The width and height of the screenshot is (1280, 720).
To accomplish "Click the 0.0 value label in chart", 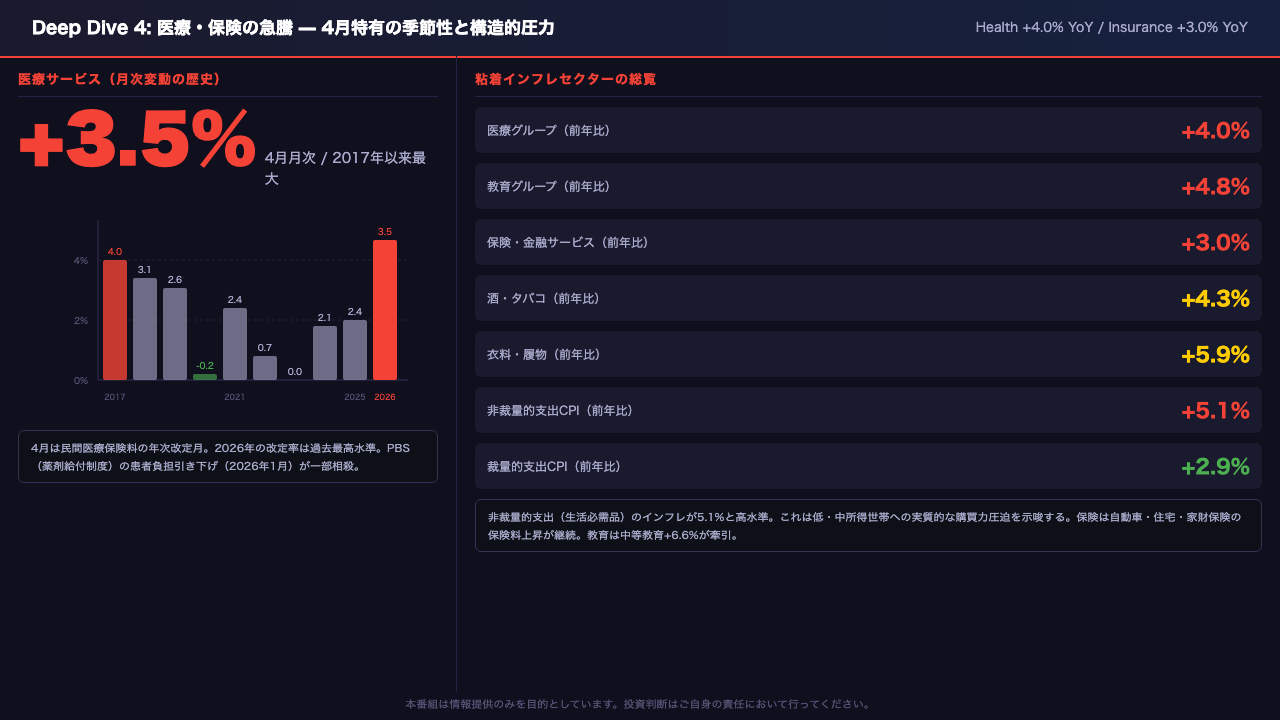I will 295,372.
